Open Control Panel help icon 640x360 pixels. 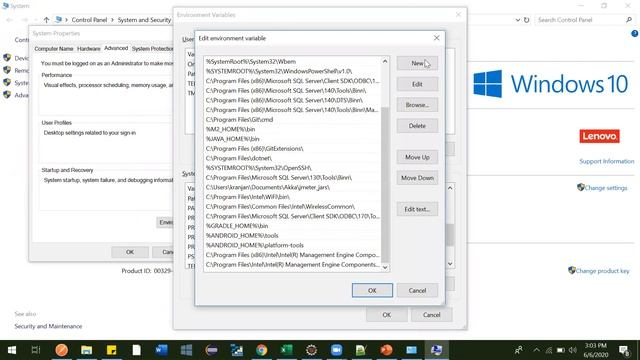coord(635,33)
